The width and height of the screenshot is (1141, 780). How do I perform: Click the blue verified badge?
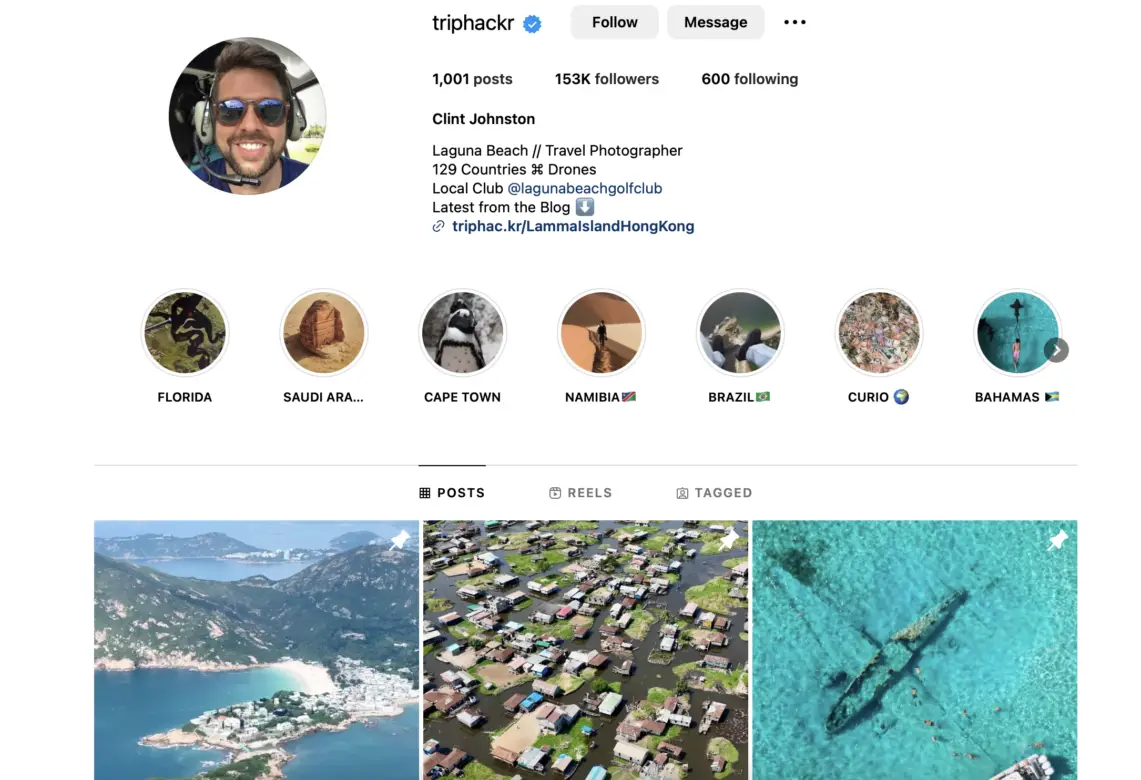click(x=533, y=24)
